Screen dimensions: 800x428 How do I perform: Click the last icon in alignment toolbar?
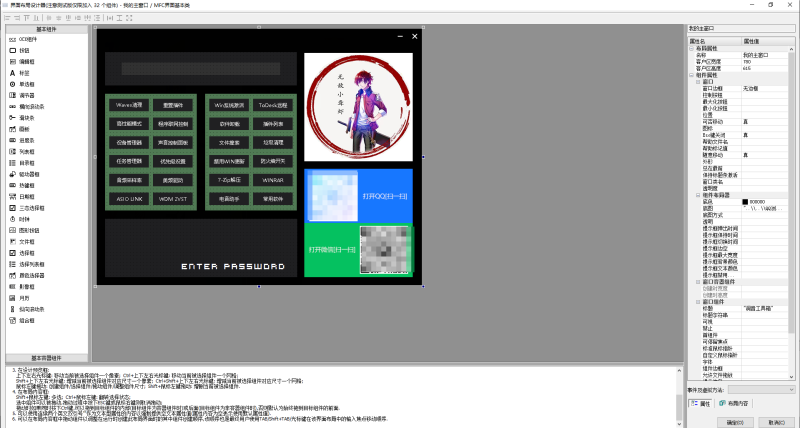coord(129,18)
